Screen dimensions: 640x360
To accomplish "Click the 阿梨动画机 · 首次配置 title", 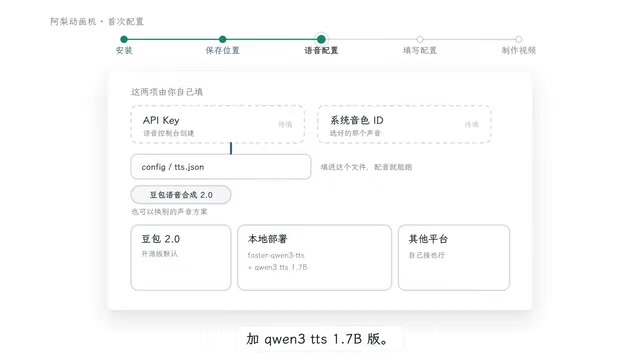I will click(x=97, y=22).
